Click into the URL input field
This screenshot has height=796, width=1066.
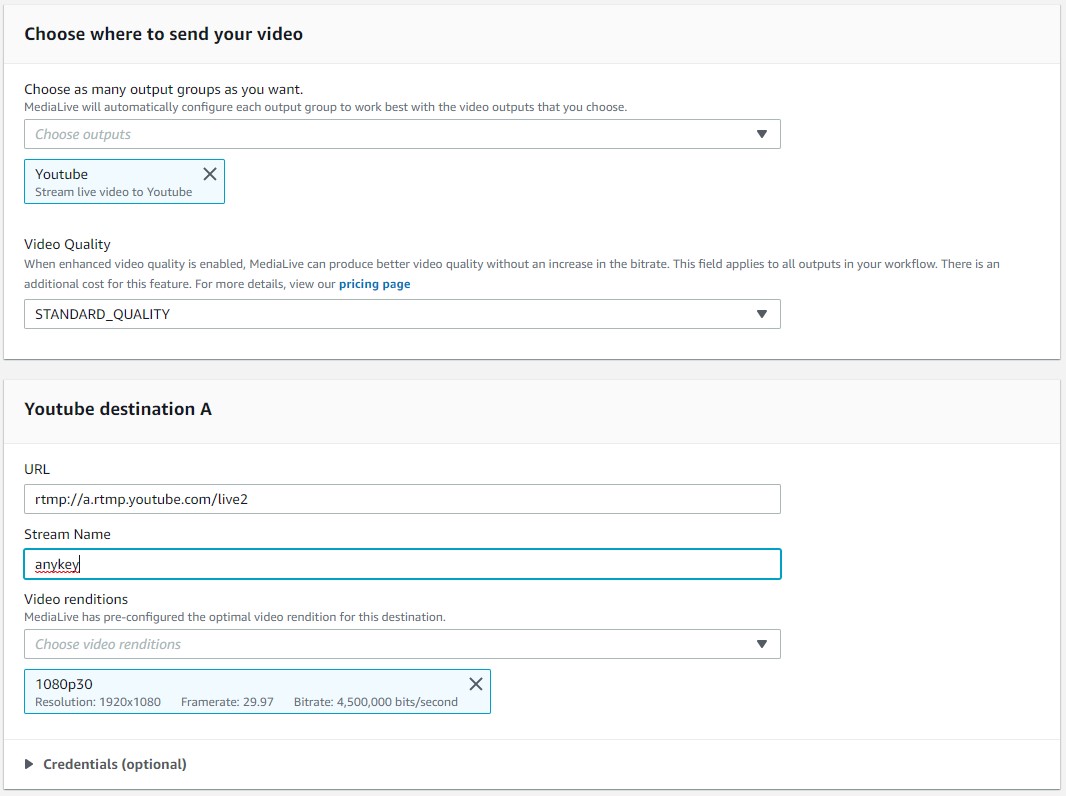pyautogui.click(x=402, y=499)
